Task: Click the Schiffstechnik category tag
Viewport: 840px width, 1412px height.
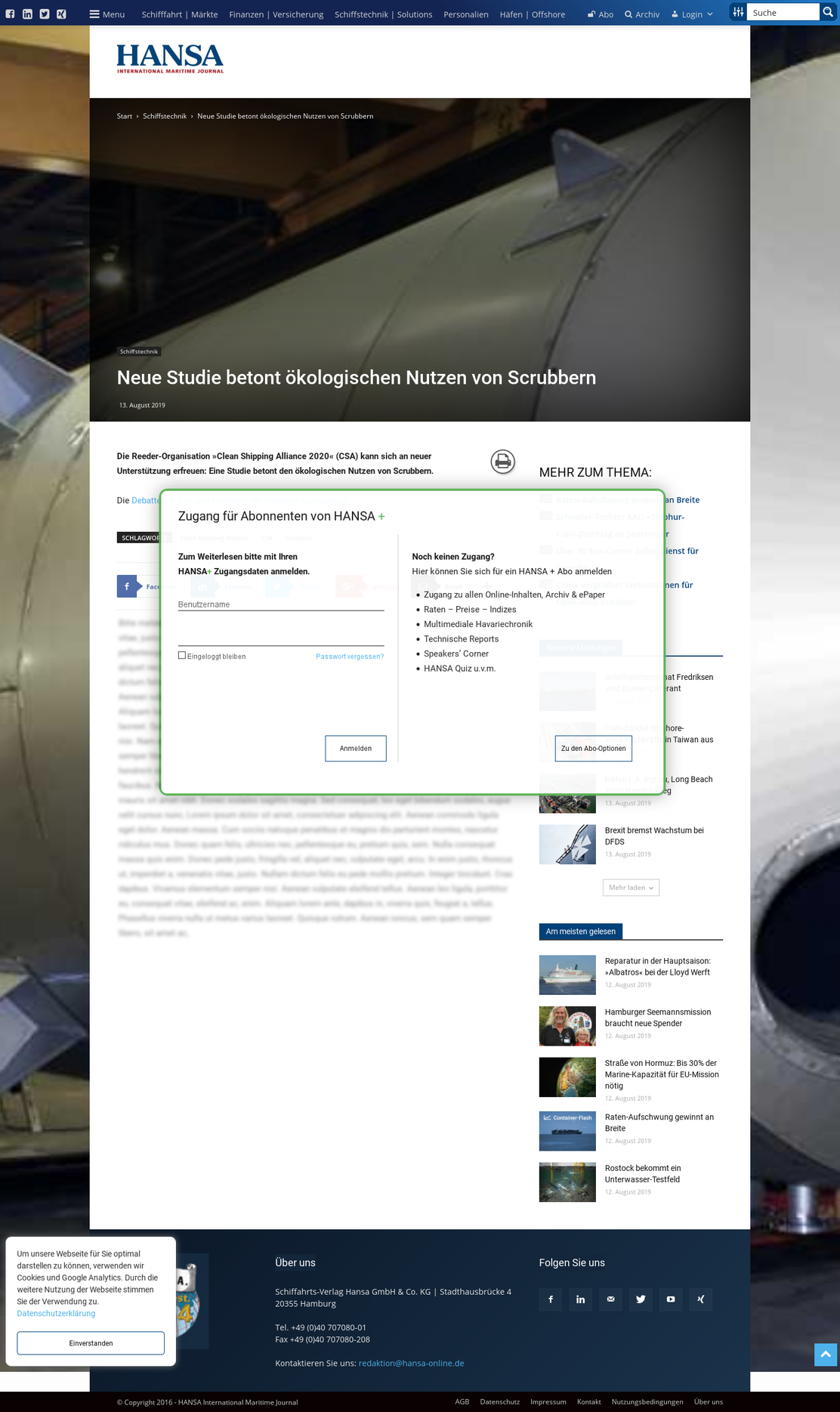Action: (139, 351)
